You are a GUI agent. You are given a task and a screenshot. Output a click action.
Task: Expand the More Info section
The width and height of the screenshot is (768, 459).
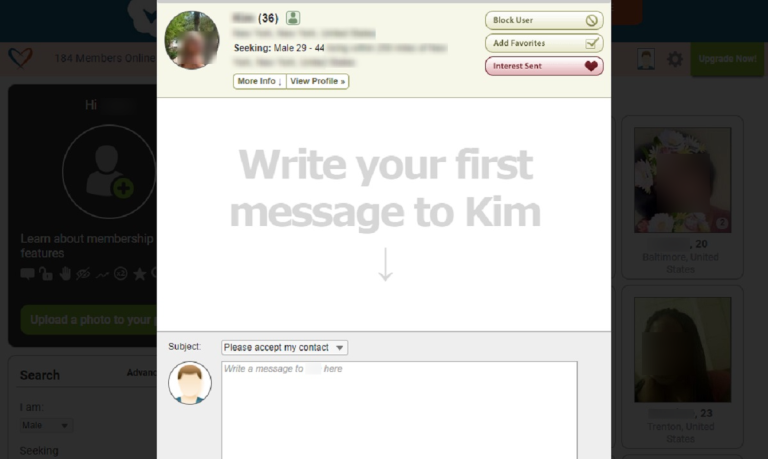pos(260,81)
